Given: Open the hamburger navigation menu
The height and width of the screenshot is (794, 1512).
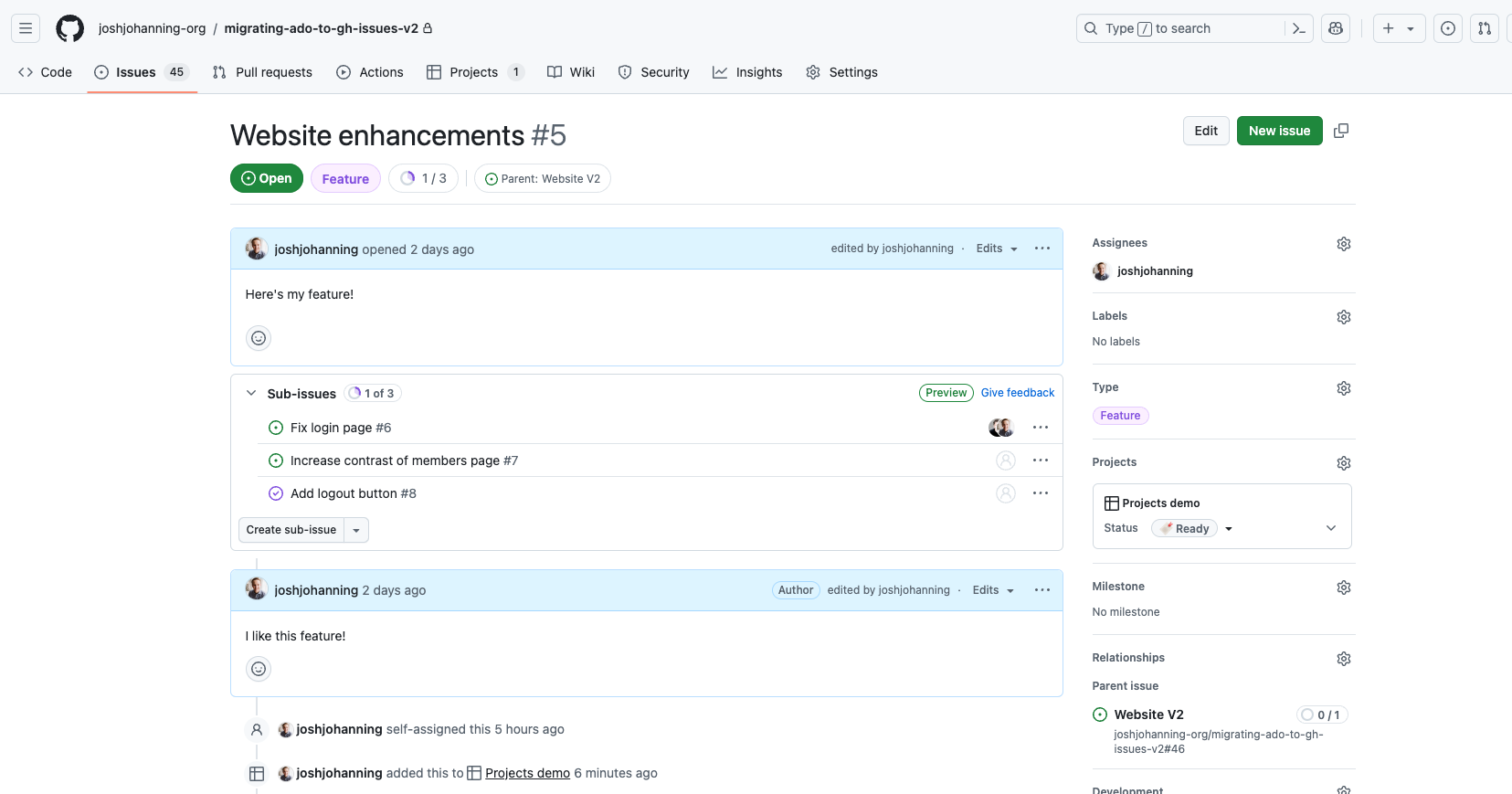Looking at the screenshot, I should 26,28.
